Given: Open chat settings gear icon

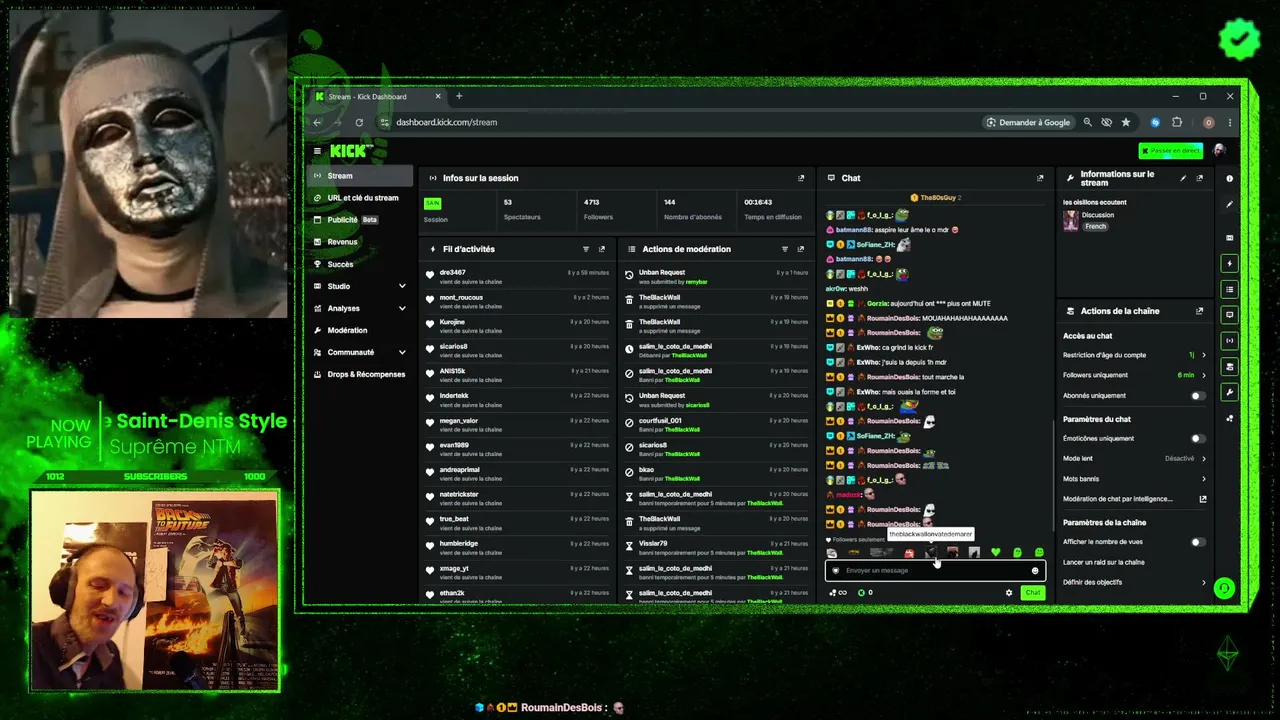Looking at the screenshot, I should (1008, 593).
